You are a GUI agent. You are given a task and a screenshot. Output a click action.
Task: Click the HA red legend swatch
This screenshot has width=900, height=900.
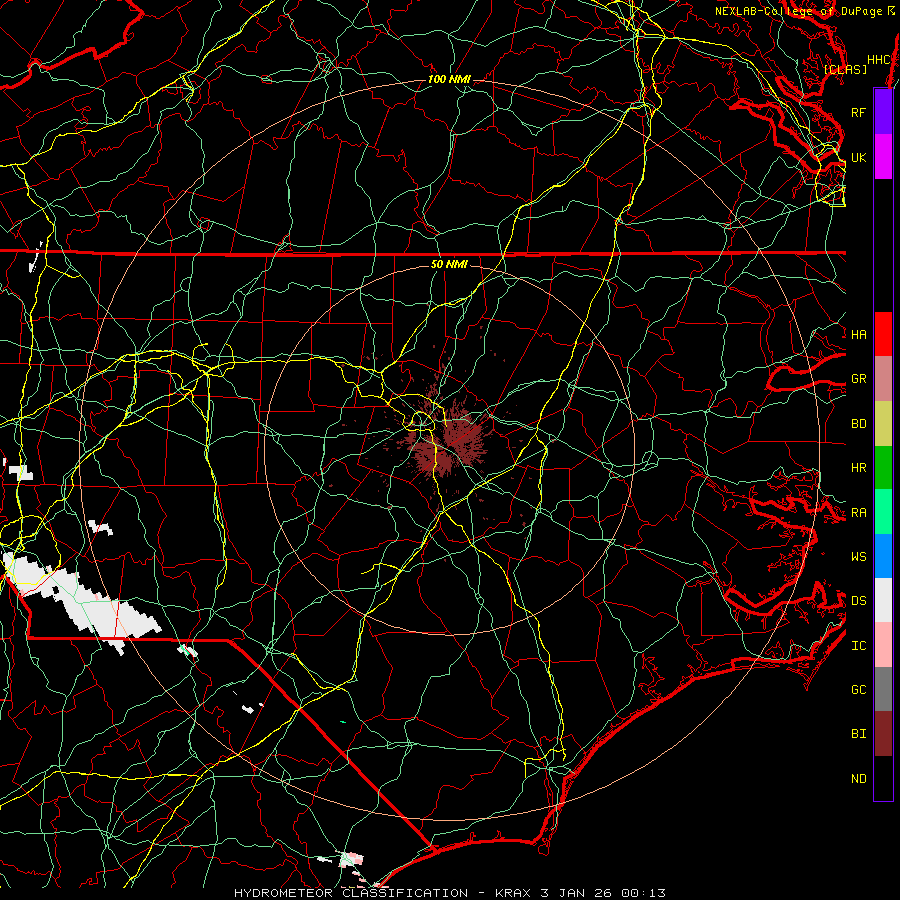[883, 334]
